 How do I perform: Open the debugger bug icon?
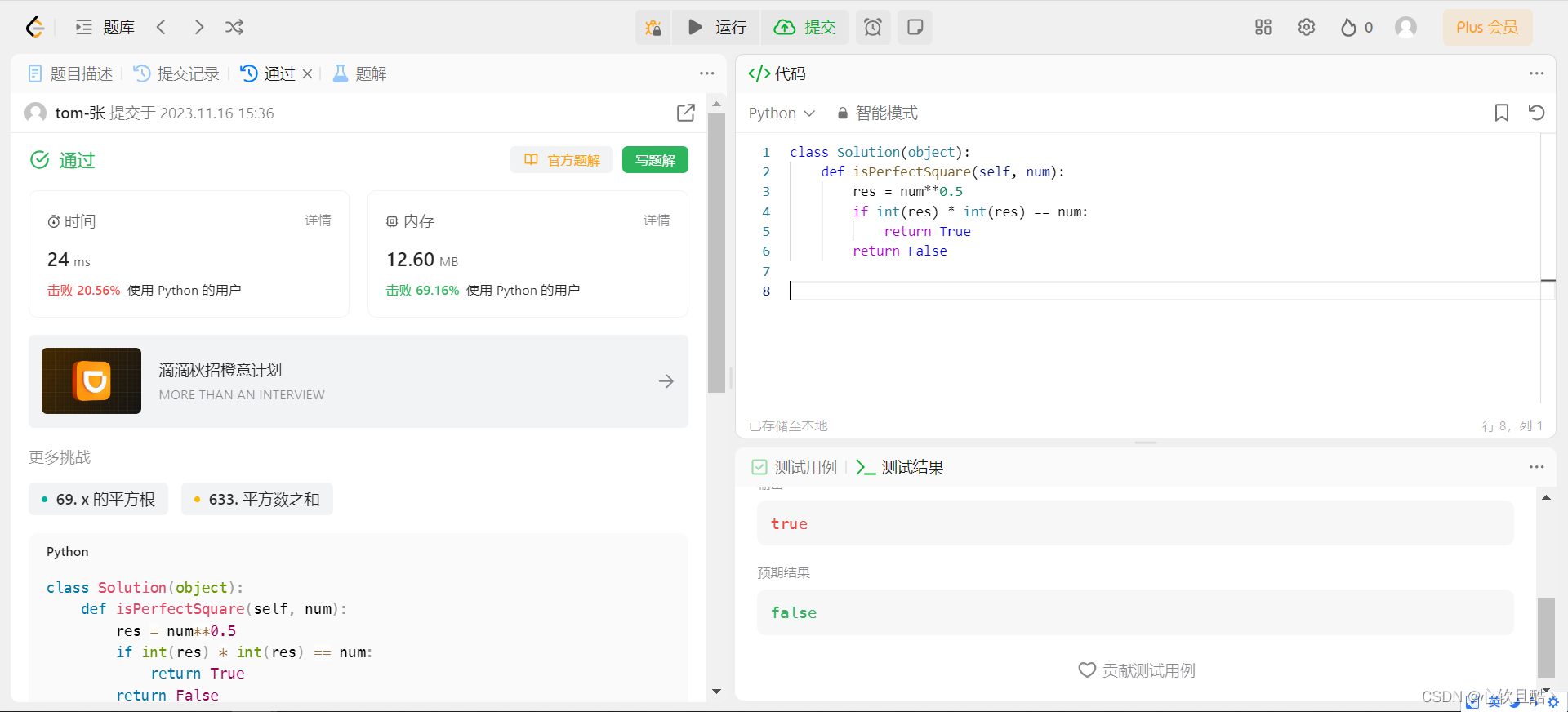click(653, 28)
